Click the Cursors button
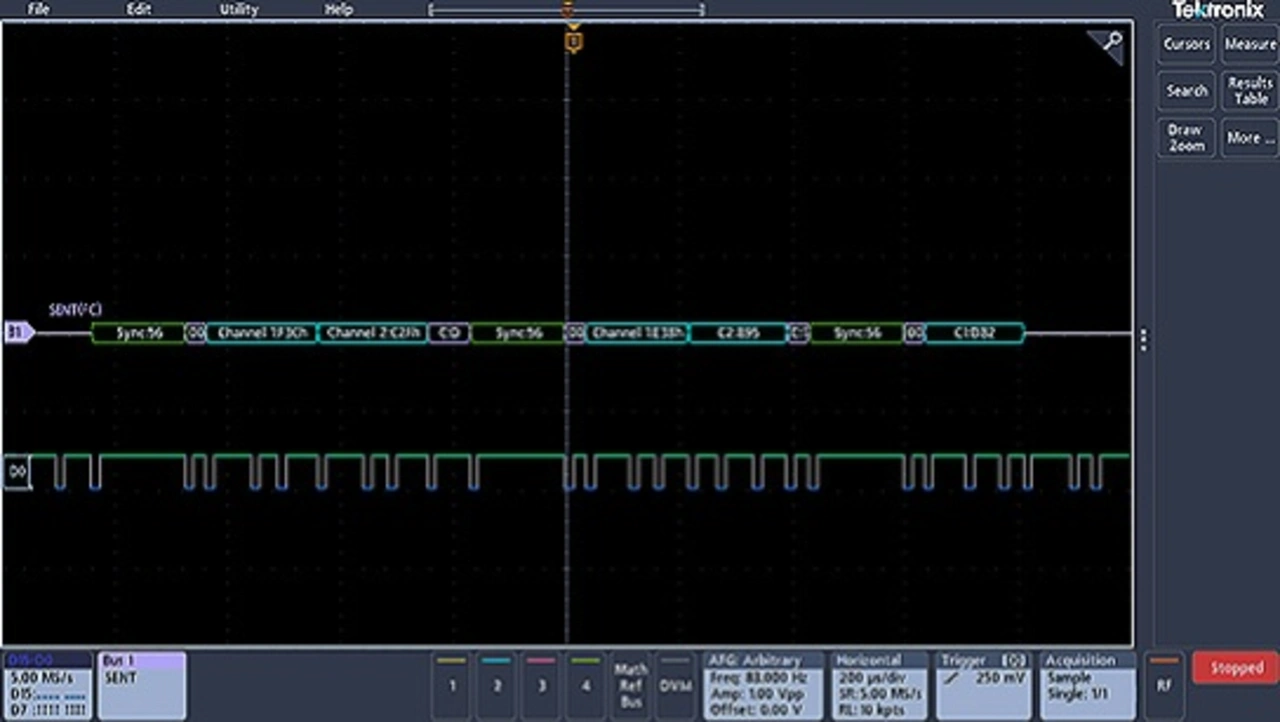Viewport: 1280px width, 722px height. (x=1186, y=44)
